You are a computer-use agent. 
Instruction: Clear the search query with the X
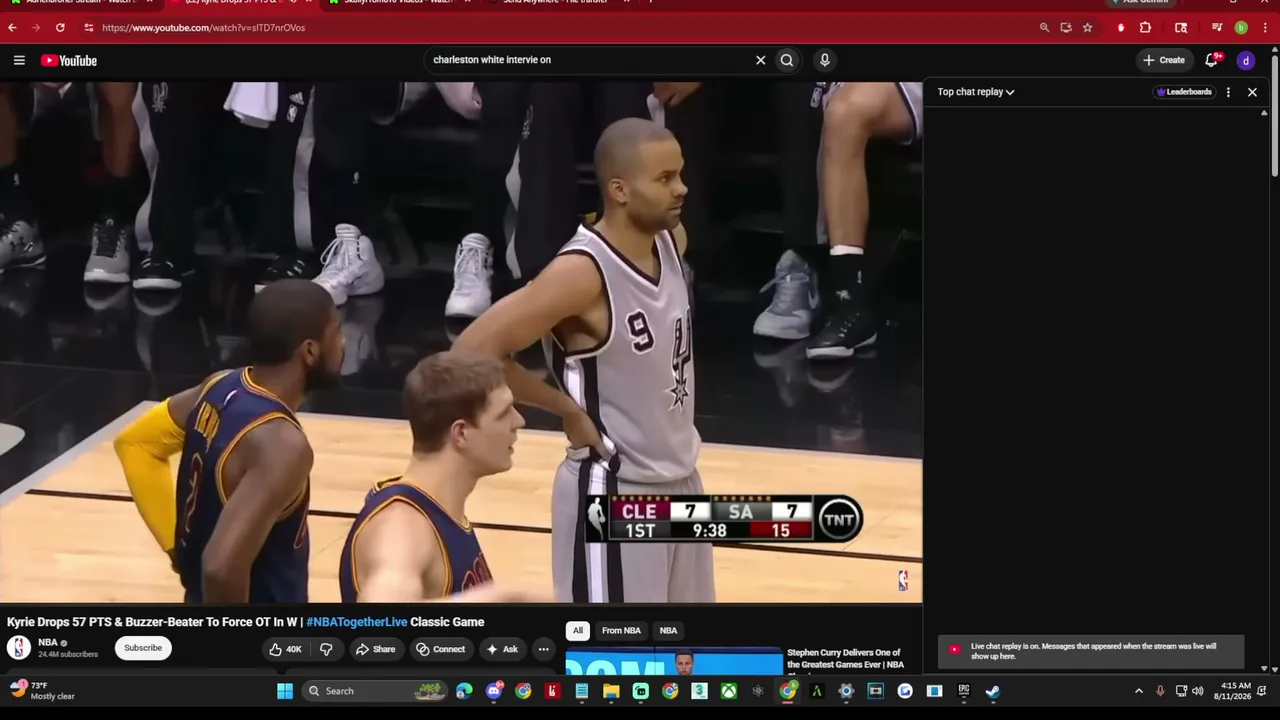pos(760,60)
